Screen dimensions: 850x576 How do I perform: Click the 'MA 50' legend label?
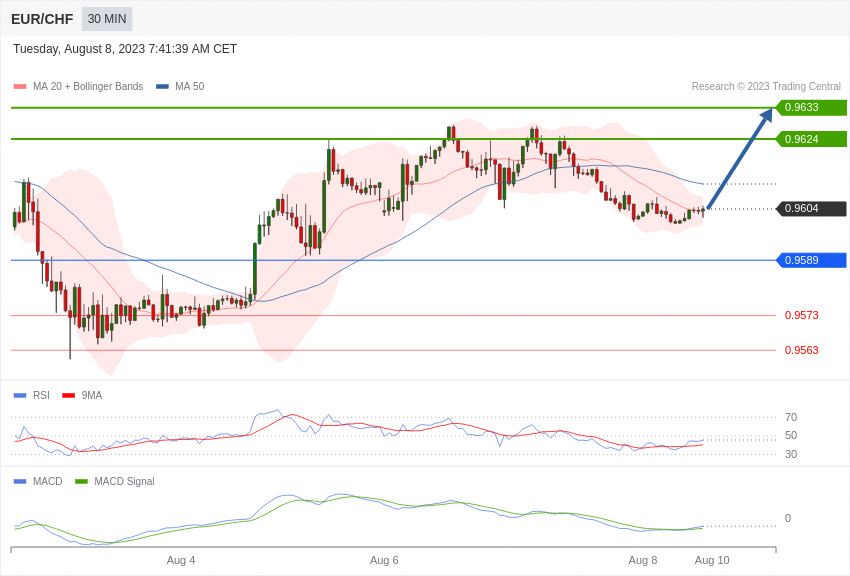coord(190,86)
